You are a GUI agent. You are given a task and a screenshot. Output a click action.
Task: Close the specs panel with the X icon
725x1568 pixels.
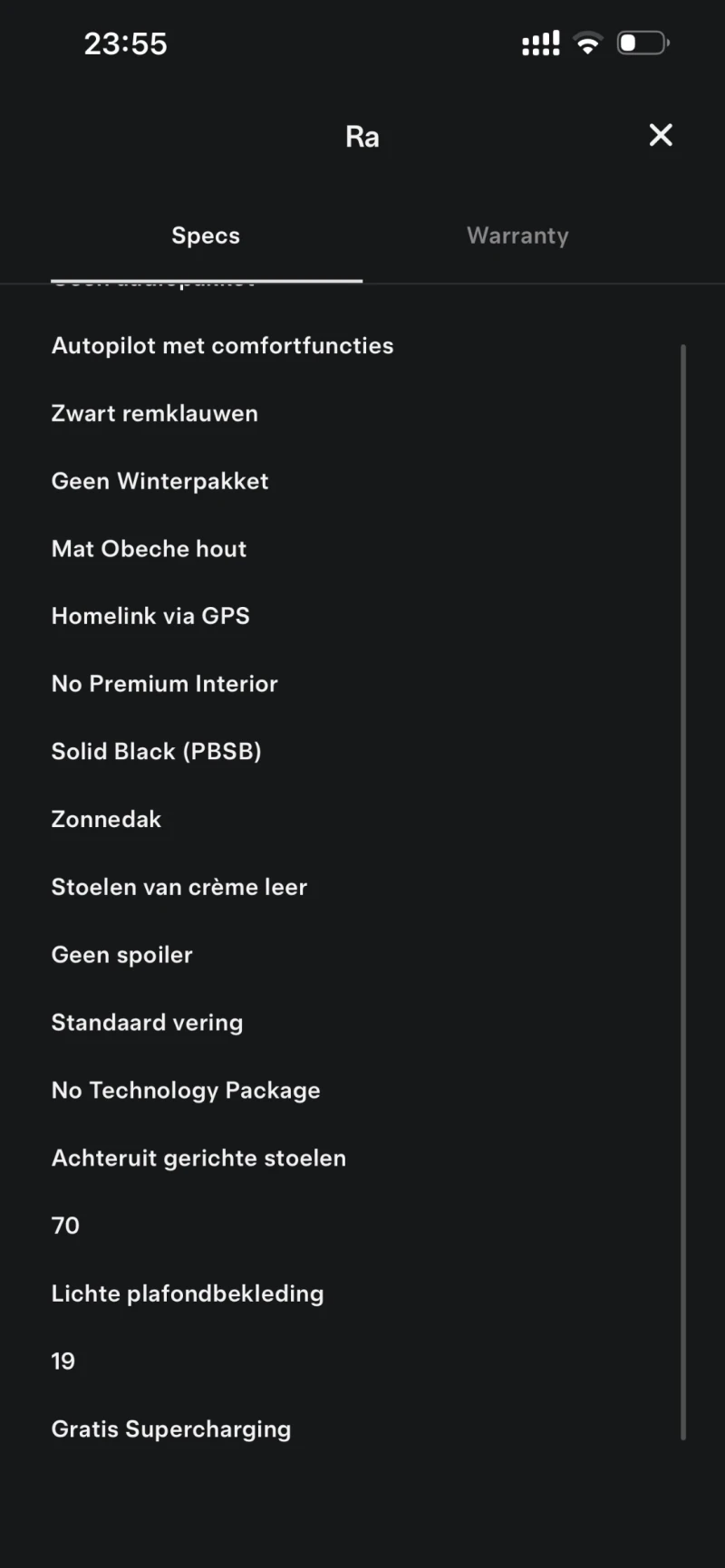(661, 136)
